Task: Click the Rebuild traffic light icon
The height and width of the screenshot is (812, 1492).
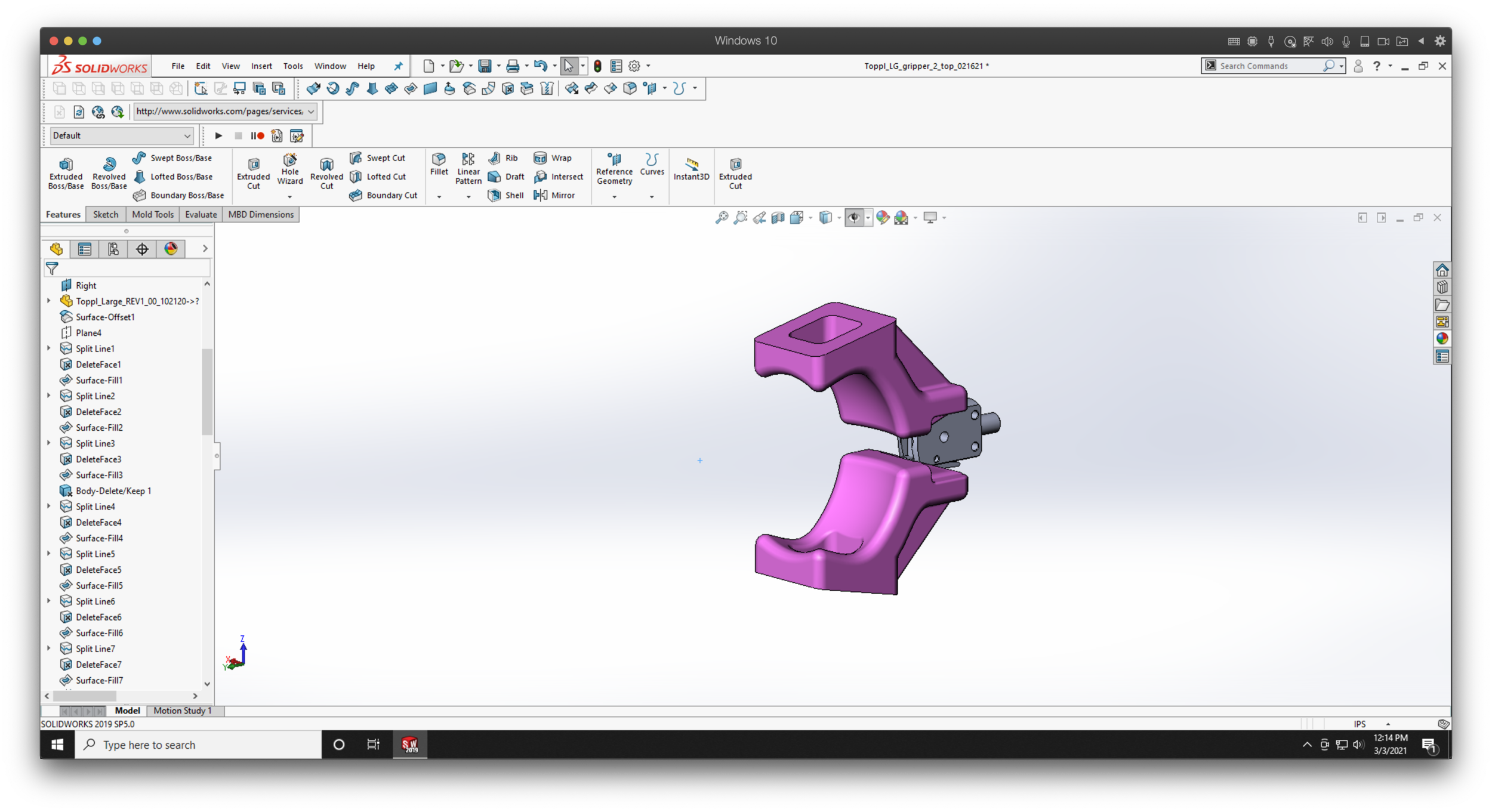Action: [597, 66]
